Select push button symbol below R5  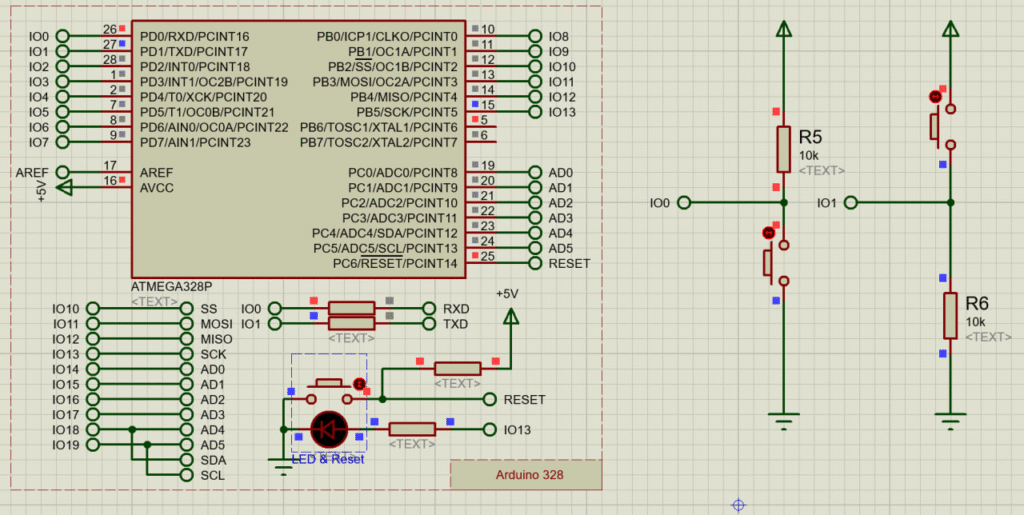[x=776, y=263]
